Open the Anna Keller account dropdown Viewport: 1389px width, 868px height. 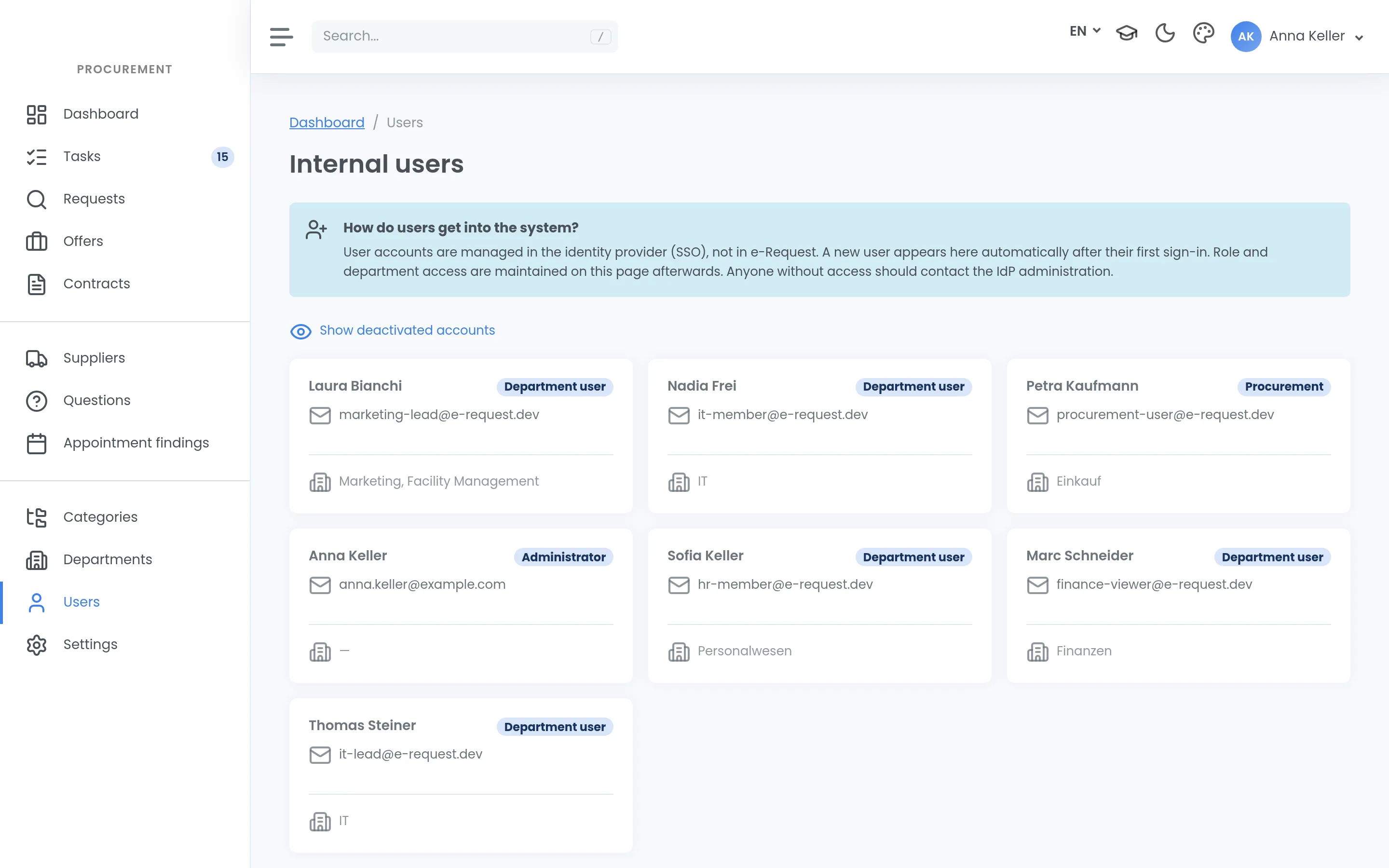(1316, 37)
